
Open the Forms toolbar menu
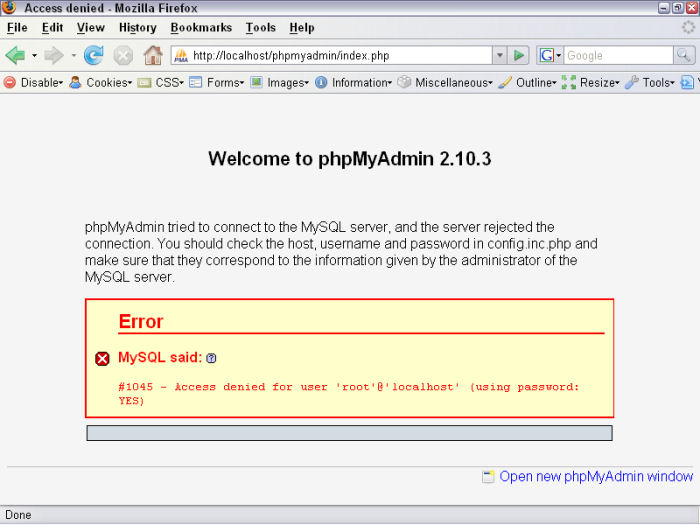pos(217,83)
